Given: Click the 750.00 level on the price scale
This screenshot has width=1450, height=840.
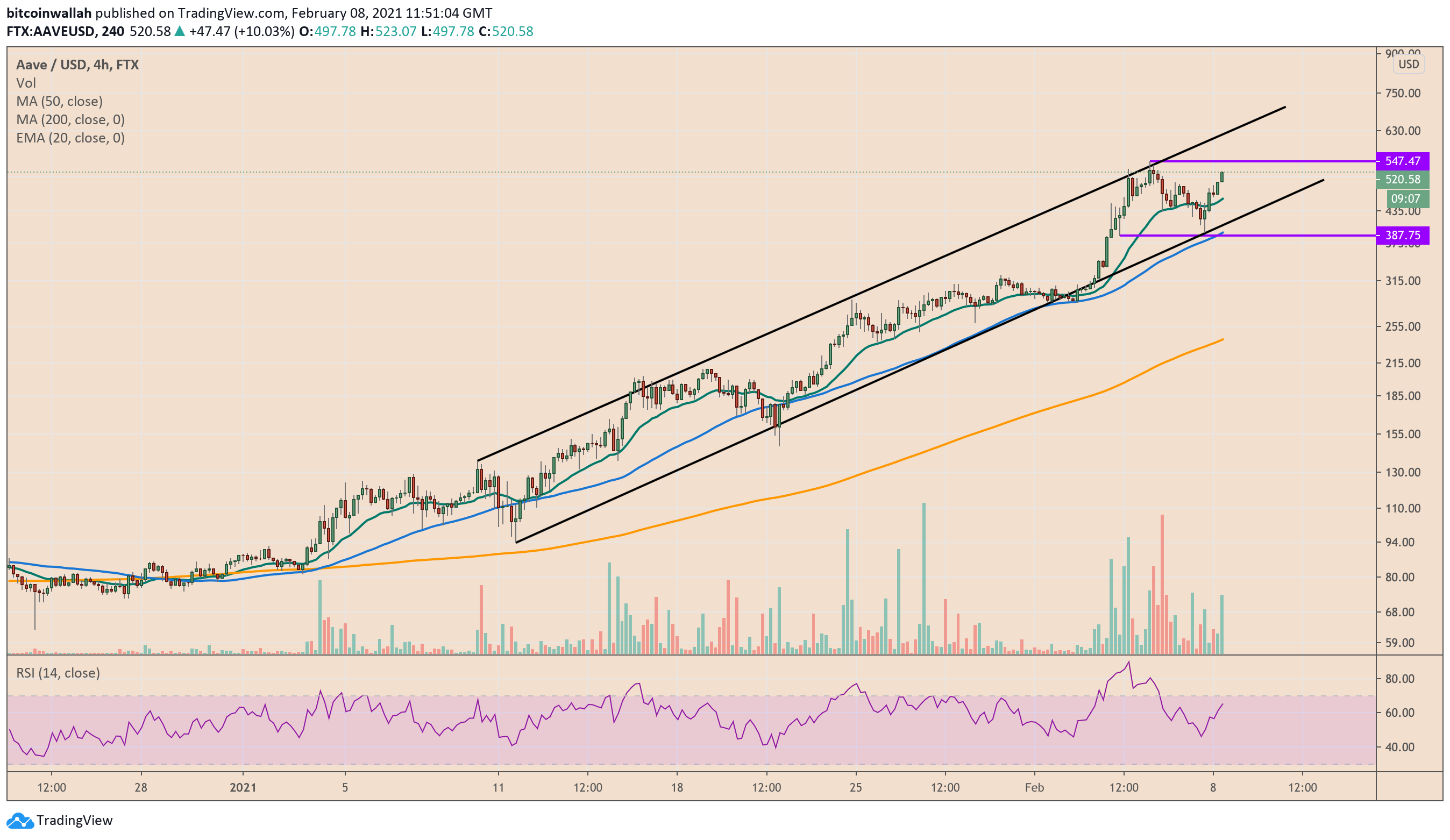Looking at the screenshot, I should 1402,93.
